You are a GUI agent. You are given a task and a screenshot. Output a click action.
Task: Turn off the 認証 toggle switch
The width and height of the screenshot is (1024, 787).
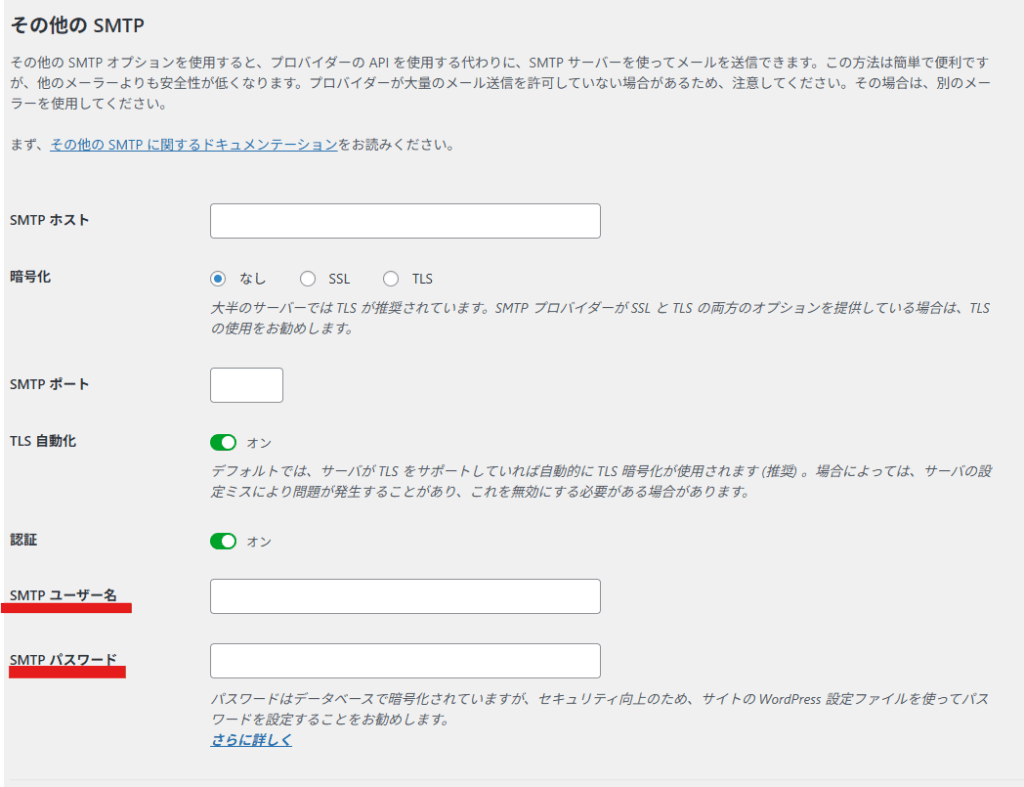coord(223,541)
